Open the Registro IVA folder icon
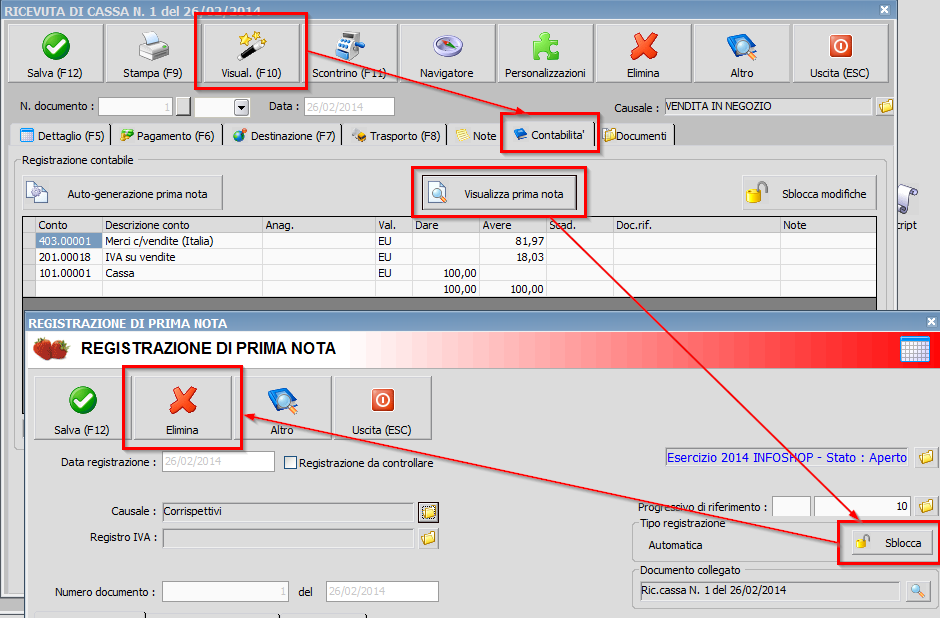Viewport: 940px width, 618px height. click(428, 538)
